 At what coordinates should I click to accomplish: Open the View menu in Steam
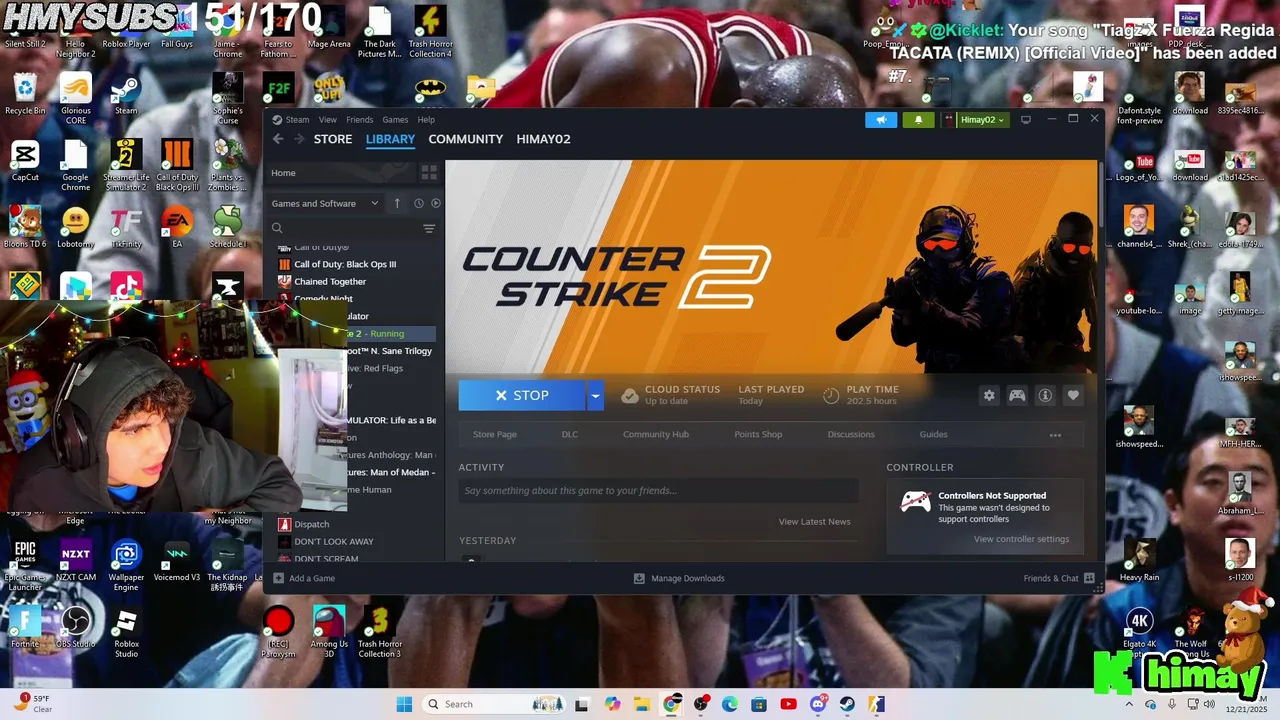click(x=328, y=120)
